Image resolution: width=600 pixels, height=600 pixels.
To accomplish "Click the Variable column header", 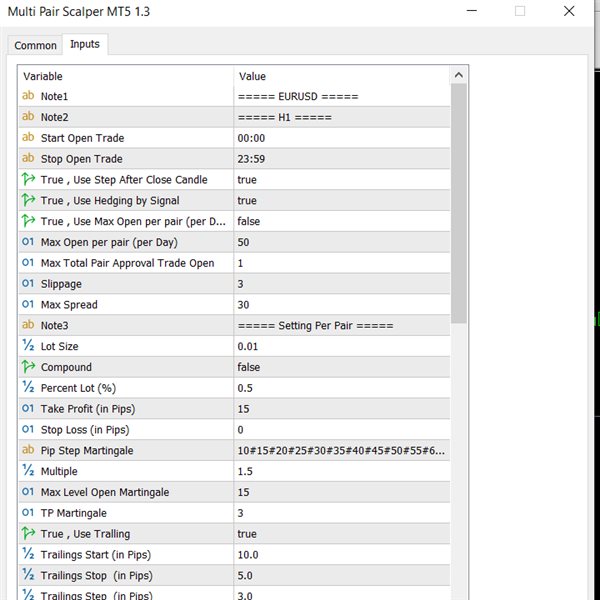I will click(126, 76).
